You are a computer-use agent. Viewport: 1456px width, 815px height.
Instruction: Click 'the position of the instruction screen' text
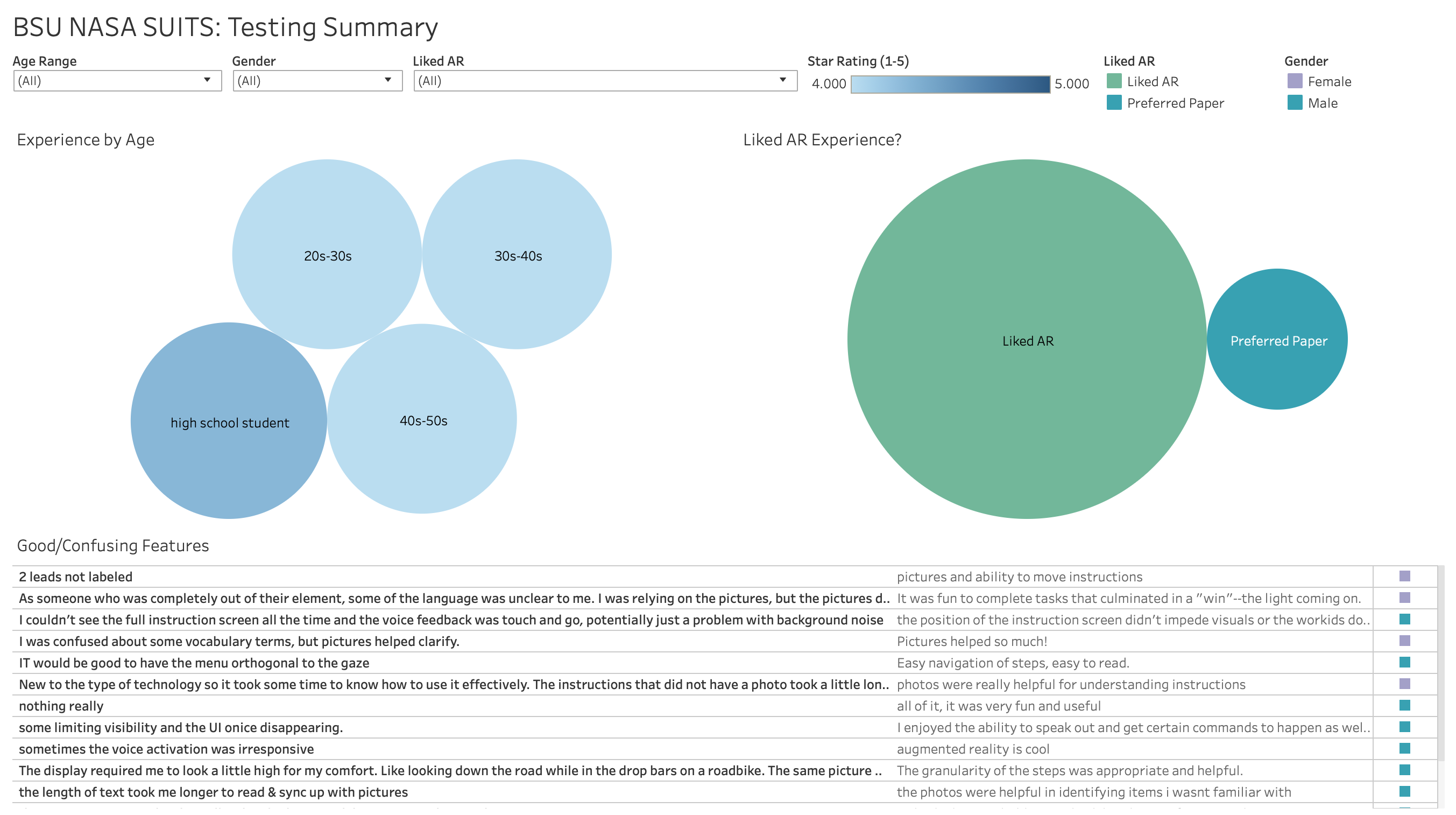(1133, 620)
